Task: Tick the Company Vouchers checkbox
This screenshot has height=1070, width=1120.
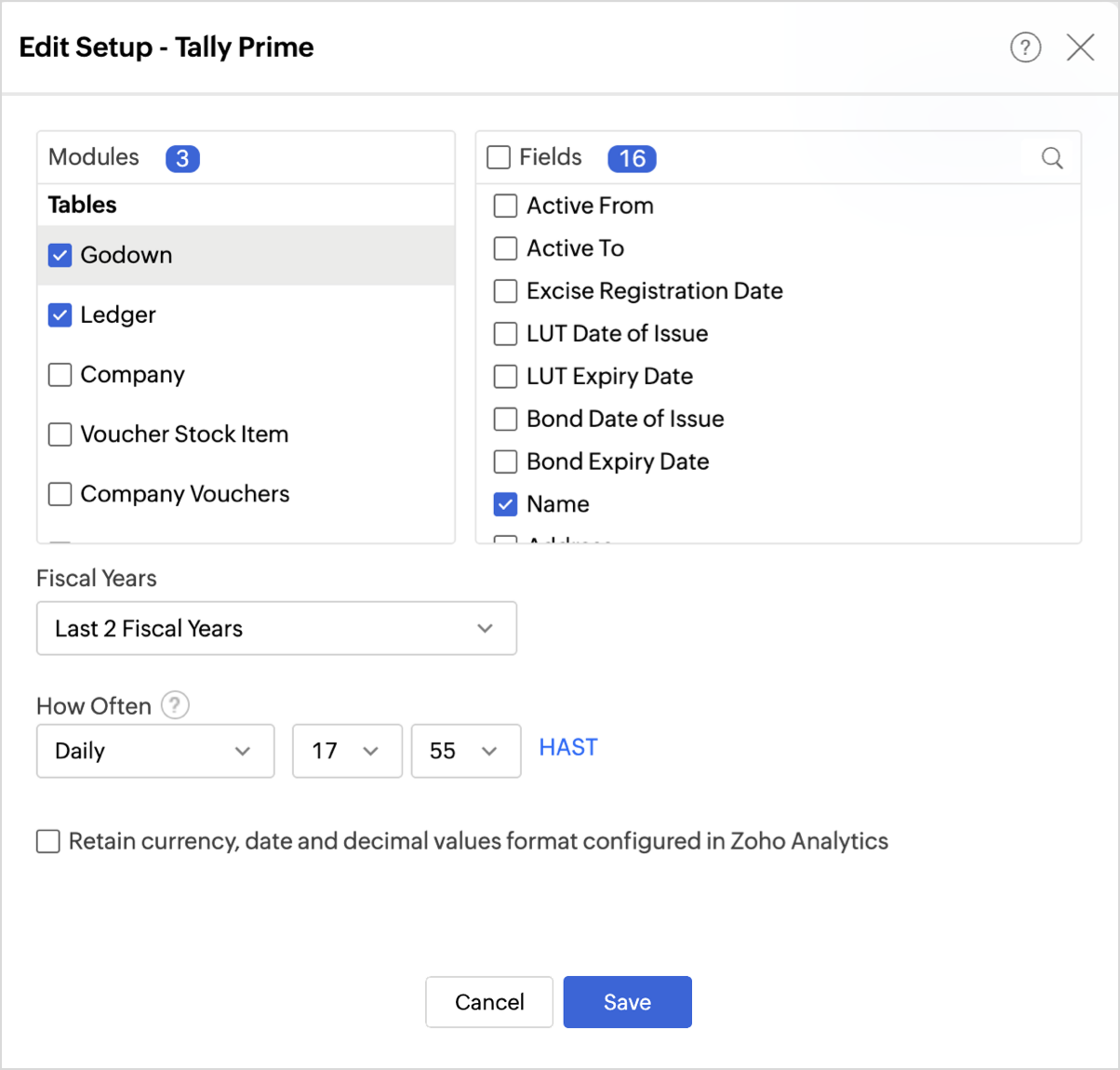Action: [x=60, y=494]
